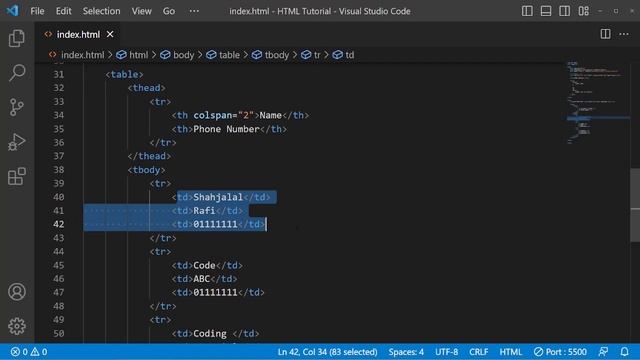Click the </thead> closing tag on line 37

(149, 156)
